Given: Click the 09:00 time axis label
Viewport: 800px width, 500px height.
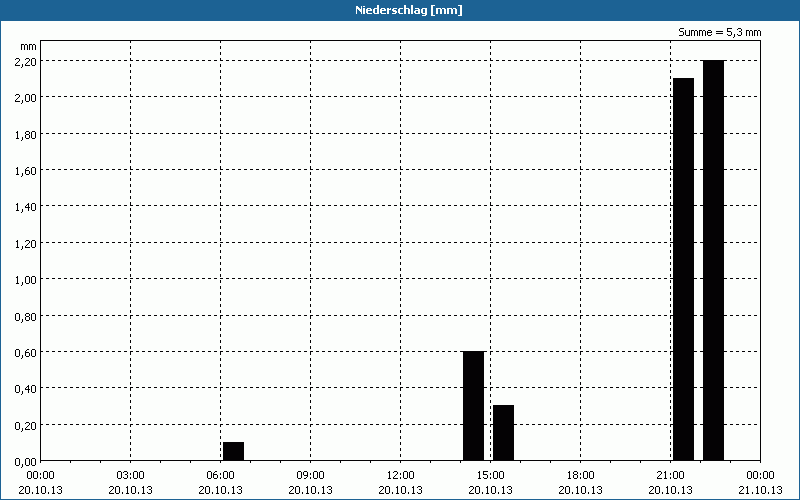Looking at the screenshot, I should 311,476.
